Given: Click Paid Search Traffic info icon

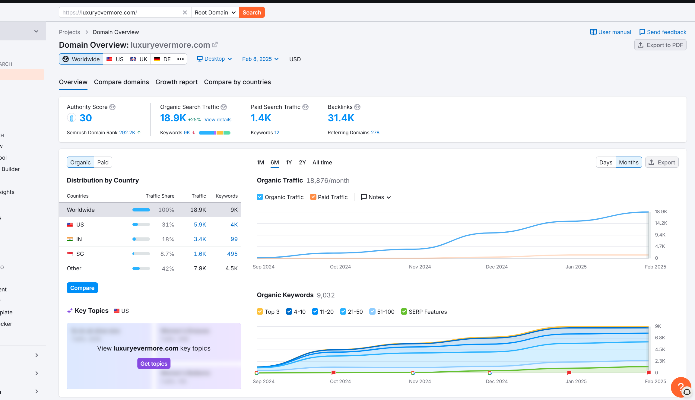Looking at the screenshot, I should [305, 107].
